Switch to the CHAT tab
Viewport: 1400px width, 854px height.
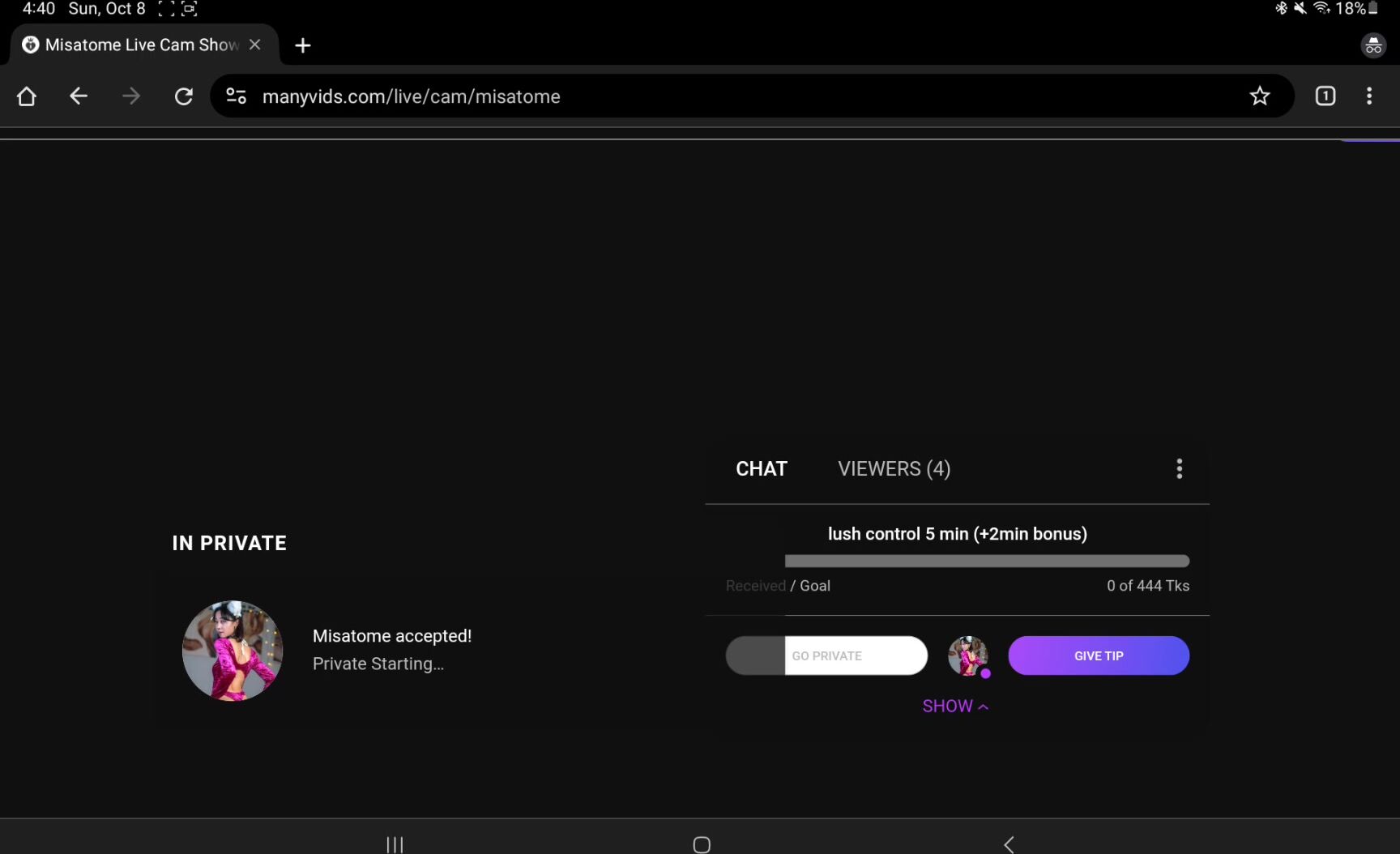761,468
